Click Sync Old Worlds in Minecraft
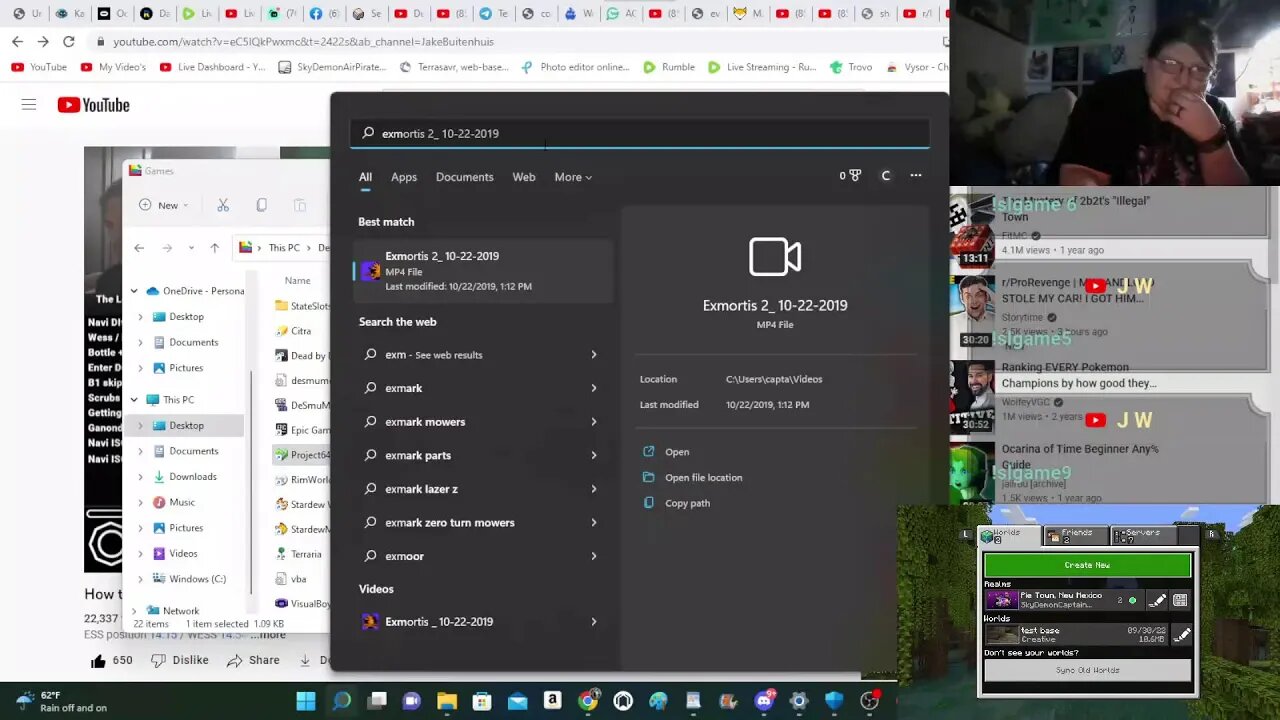 1087,670
